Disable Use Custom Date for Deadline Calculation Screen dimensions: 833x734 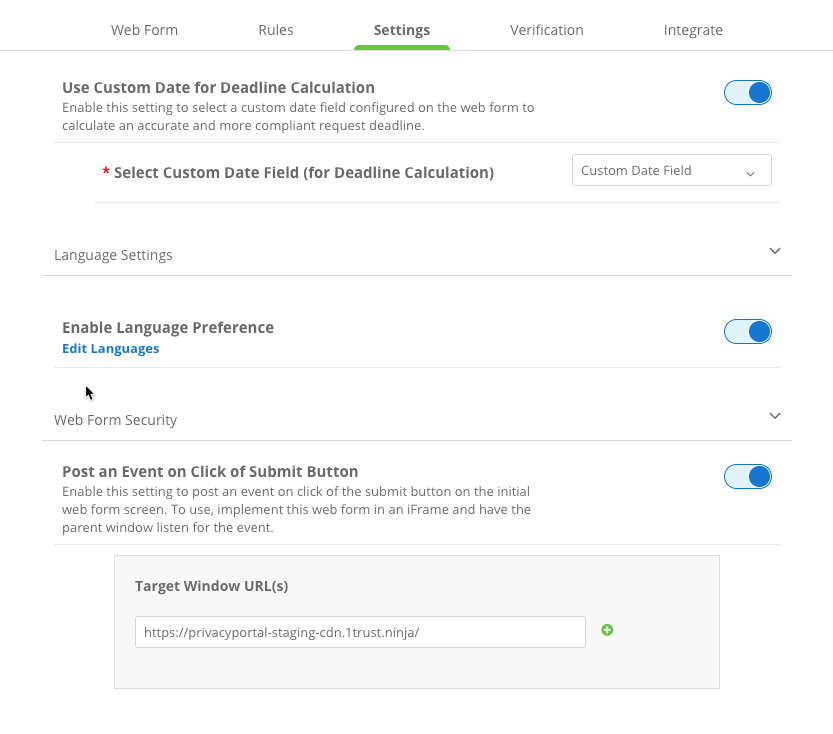pos(748,93)
